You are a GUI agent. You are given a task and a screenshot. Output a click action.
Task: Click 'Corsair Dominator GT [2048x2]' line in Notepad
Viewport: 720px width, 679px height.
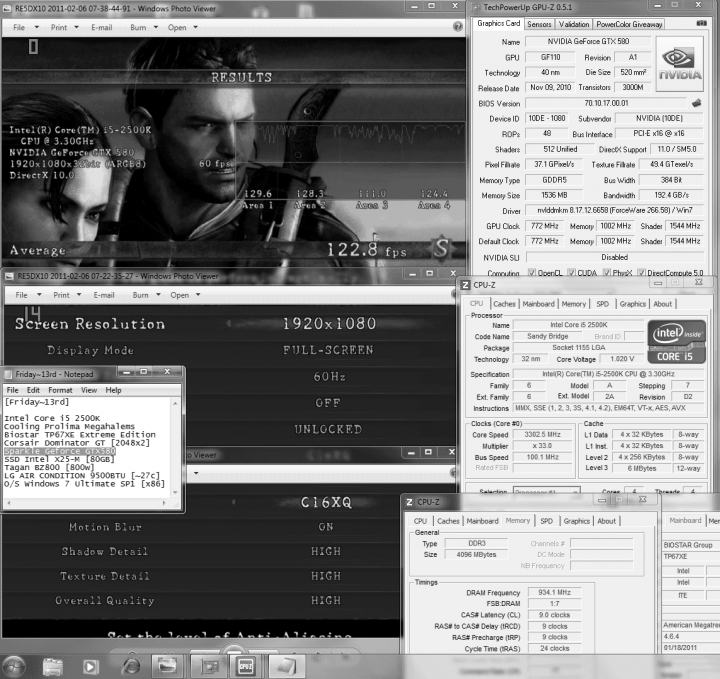click(77, 443)
